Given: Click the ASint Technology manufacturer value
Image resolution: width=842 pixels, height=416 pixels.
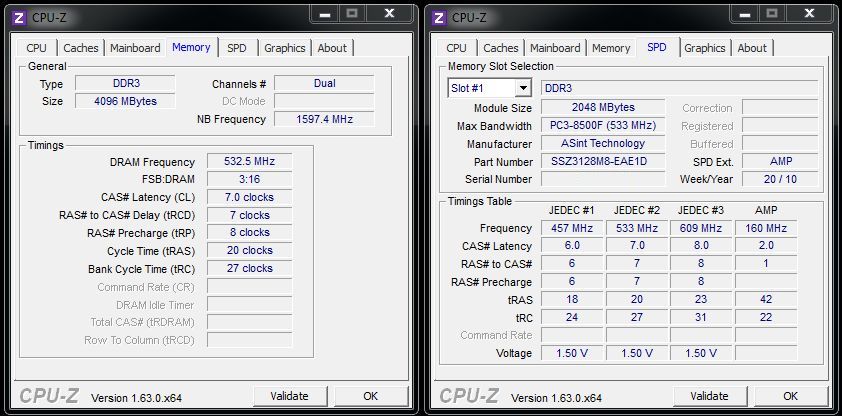Looking at the screenshot, I should (603, 143).
